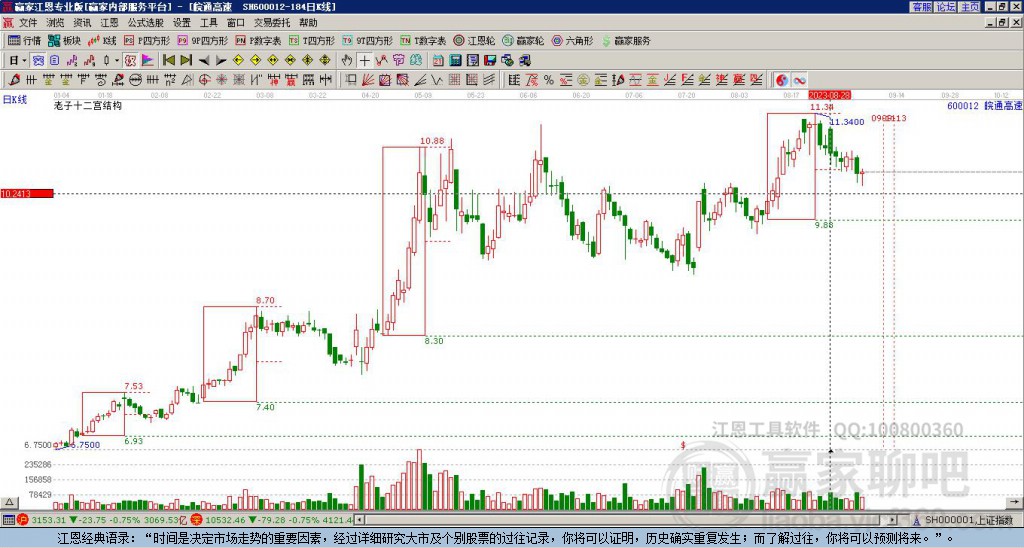Click the 主页 homepage button
This screenshot has width=1024, height=548.
(x=969, y=7)
